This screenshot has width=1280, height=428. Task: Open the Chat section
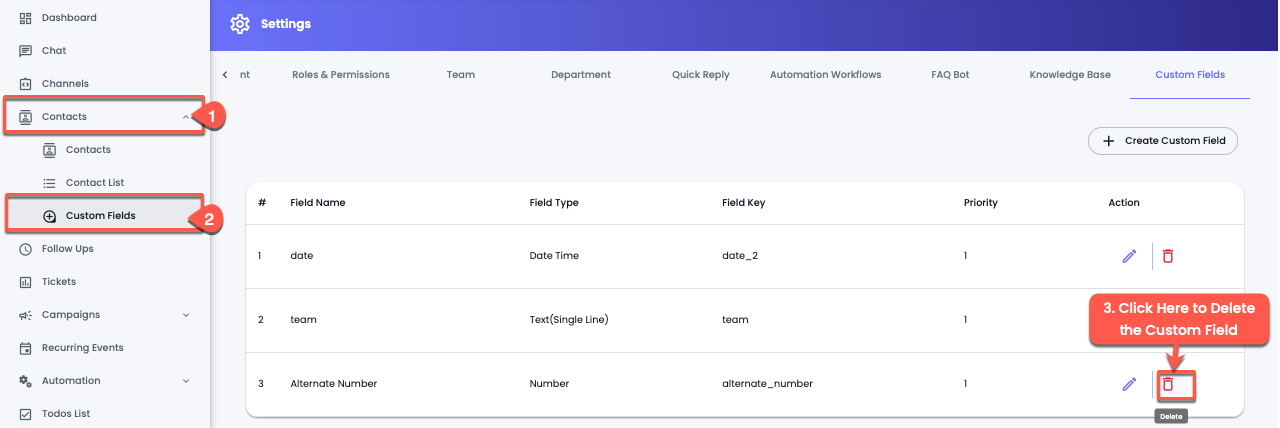(54, 51)
